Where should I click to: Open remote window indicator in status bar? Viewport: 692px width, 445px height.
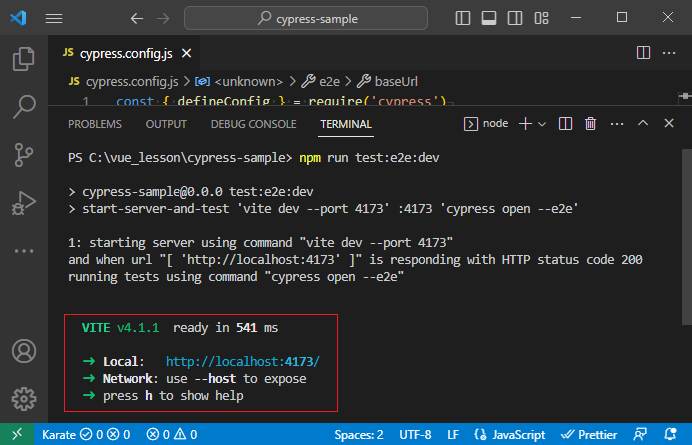[x=17, y=434]
